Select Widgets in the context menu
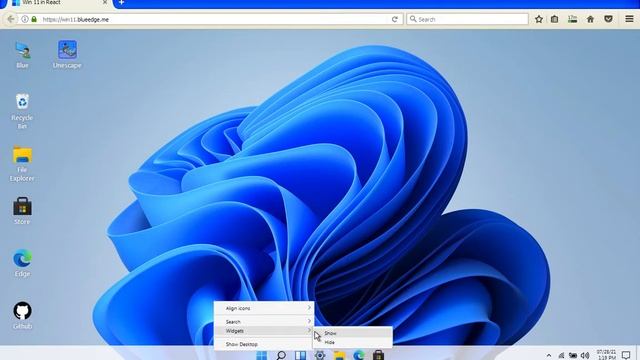Image resolution: width=640 pixels, height=360 pixels. click(264, 331)
